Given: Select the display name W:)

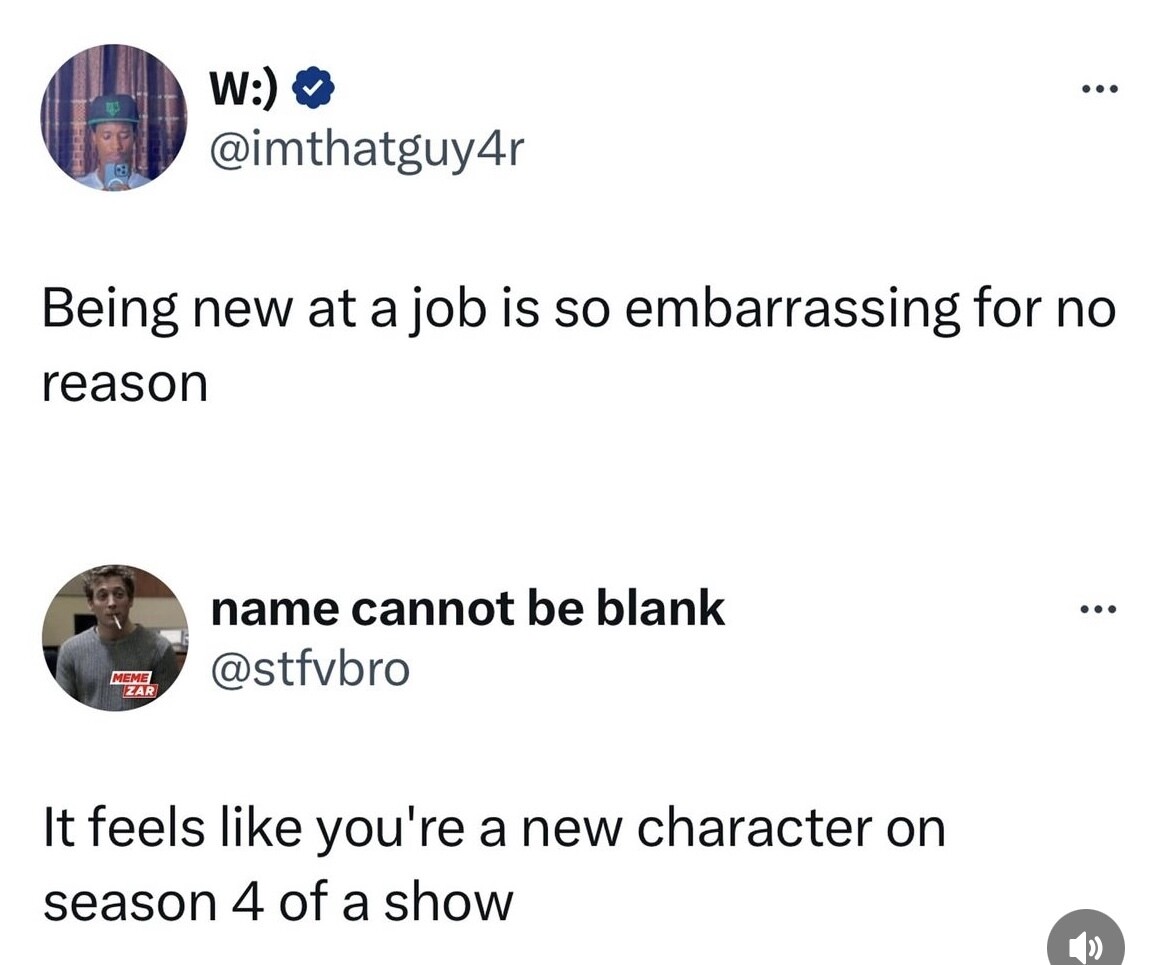Looking at the screenshot, I should tap(245, 88).
